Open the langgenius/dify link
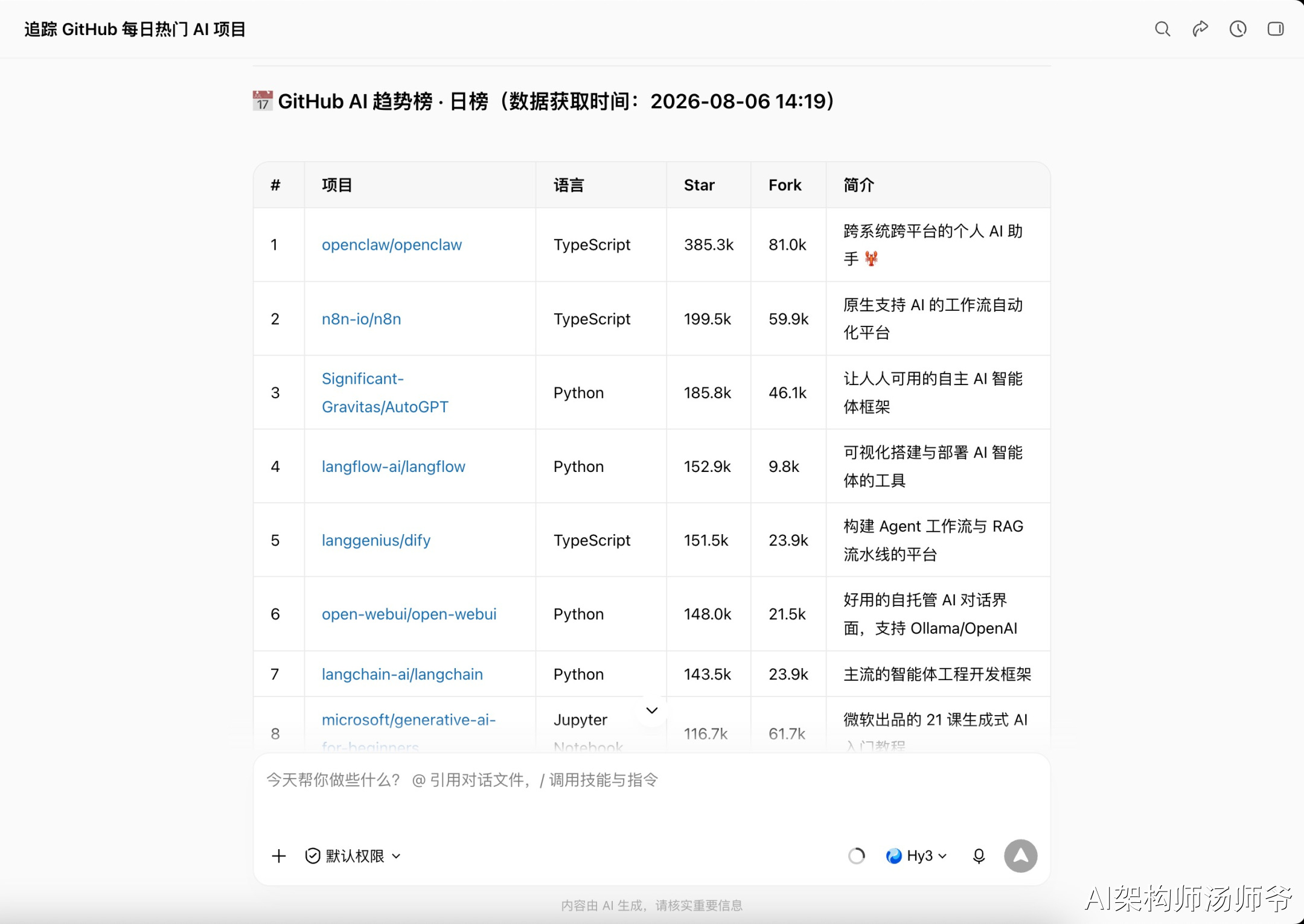This screenshot has width=1304, height=924. pyautogui.click(x=376, y=540)
